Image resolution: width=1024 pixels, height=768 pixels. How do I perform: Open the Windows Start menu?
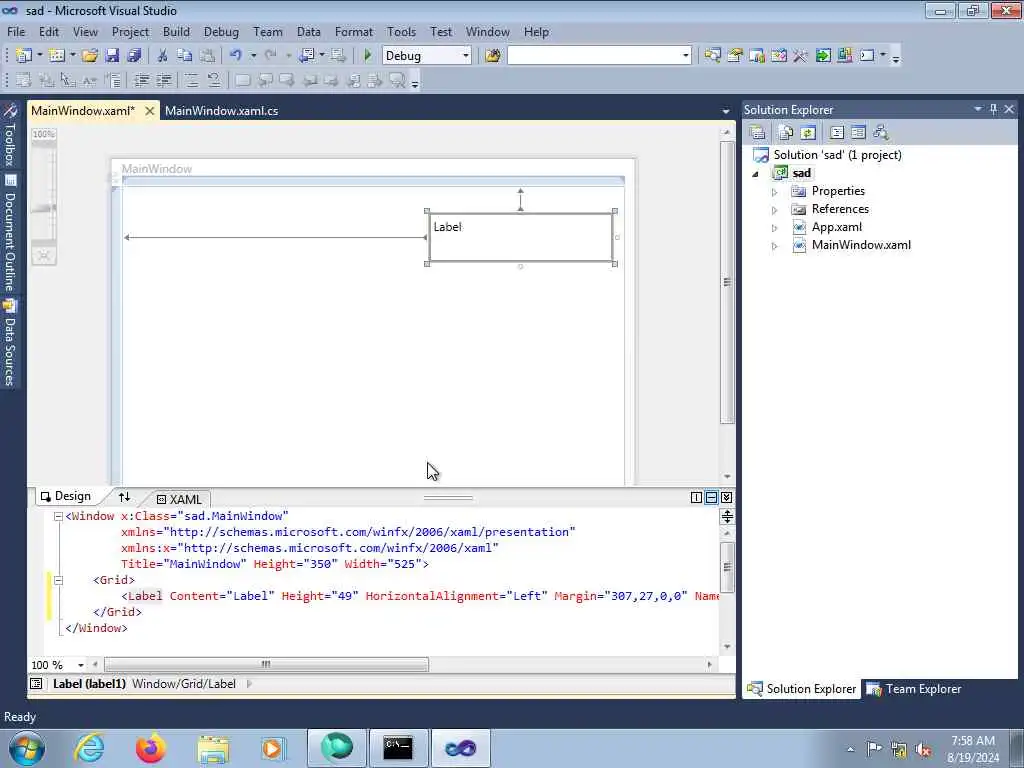27,748
